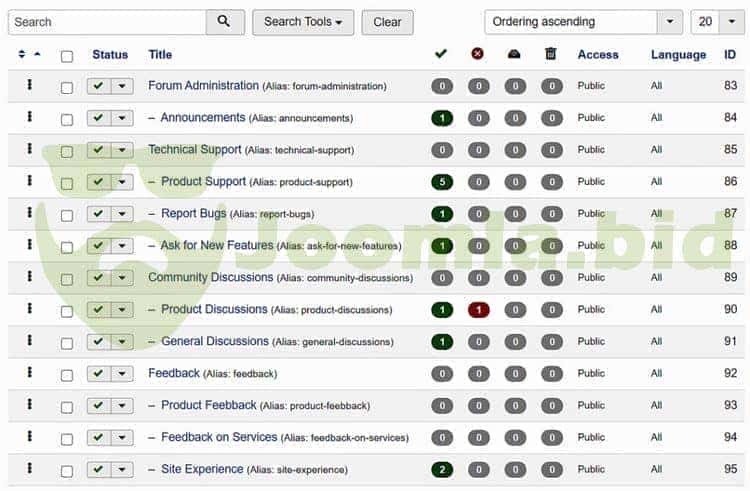750x491 pixels.
Task: Check the select-all checkbox in header
Action: click(x=67, y=56)
